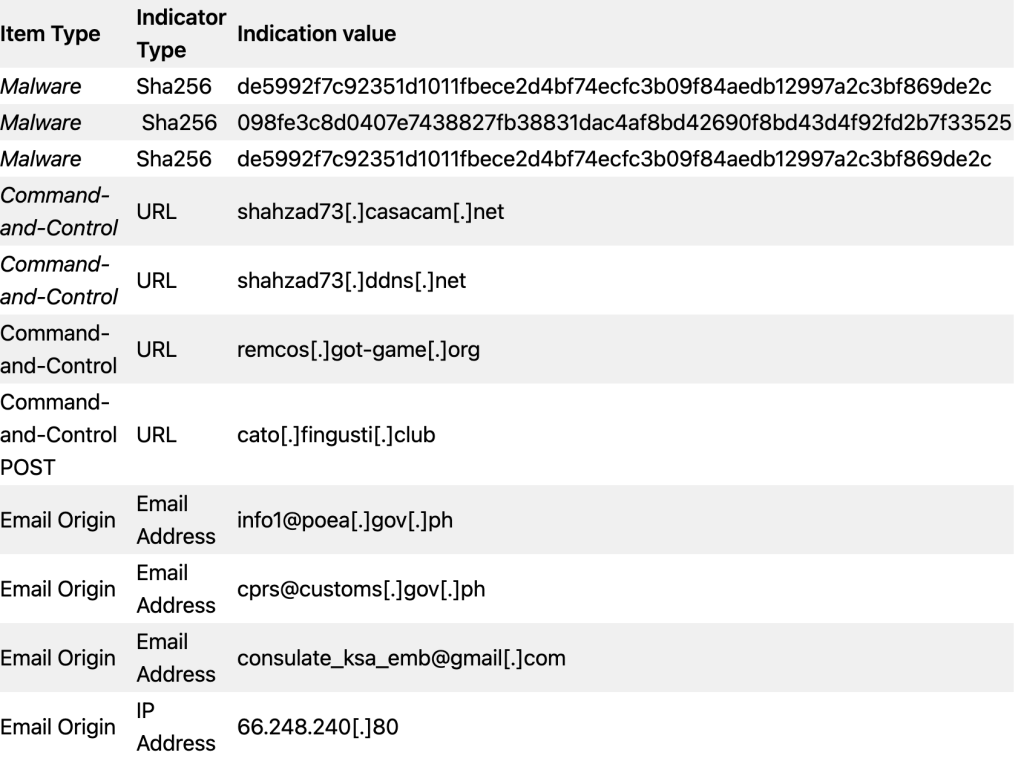1024x761 pixels.
Task: Click the shahzad73[.]ddns[.]net URL value
Action: [x=351, y=281]
